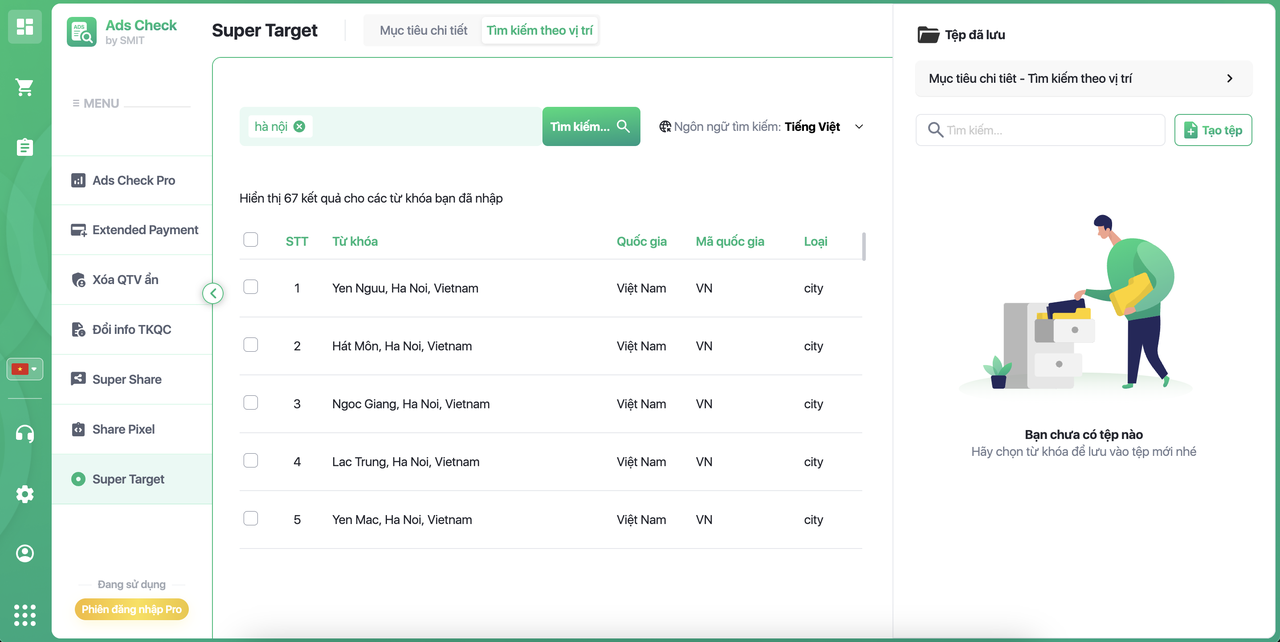Switch to the 'Mục tiêu chi tiết' tab
Viewport: 1280px width, 642px height.
(423, 30)
